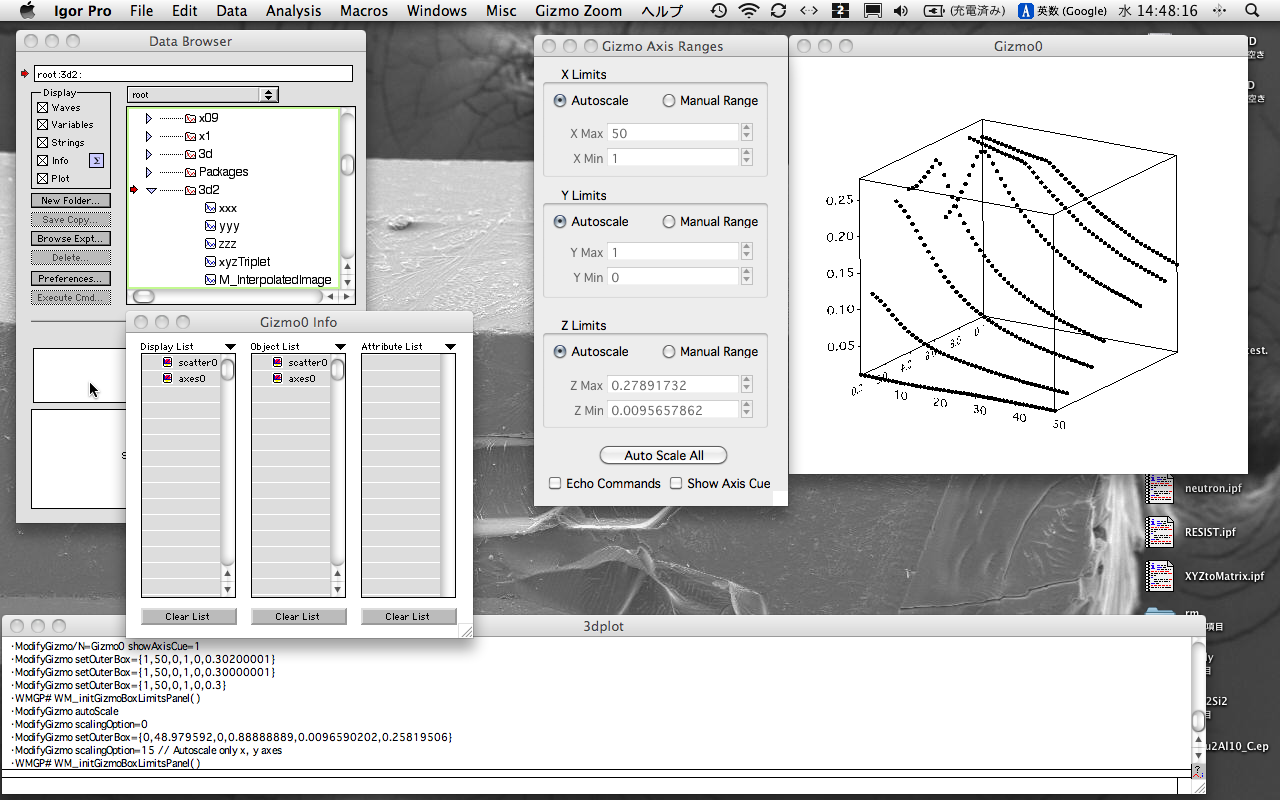1280x800 pixels.
Task: Click the Auto Scale All button
Action: pos(664,455)
